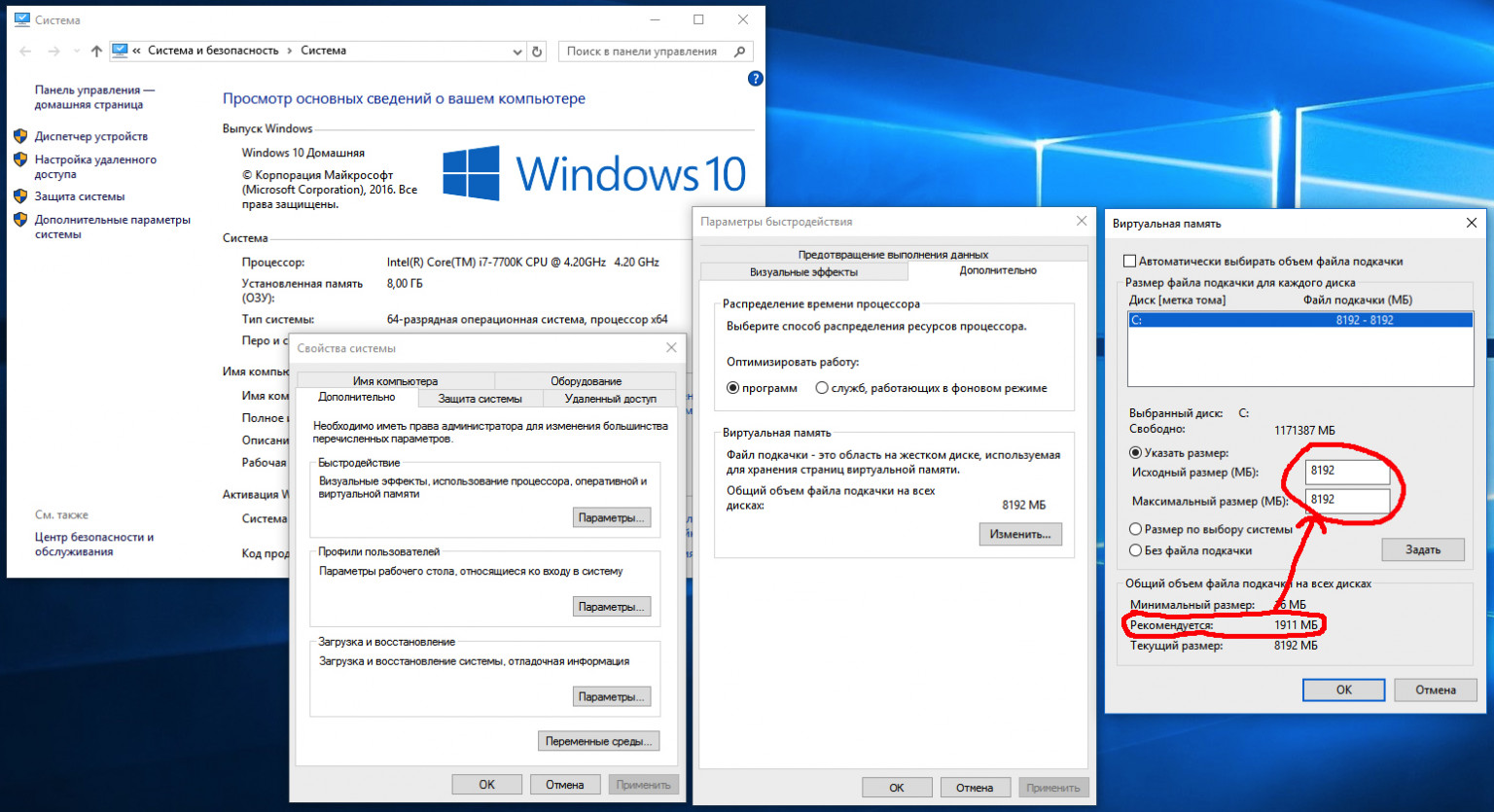Click the refresh icon in address bar
This screenshot has width=1494, height=812.
click(537, 52)
